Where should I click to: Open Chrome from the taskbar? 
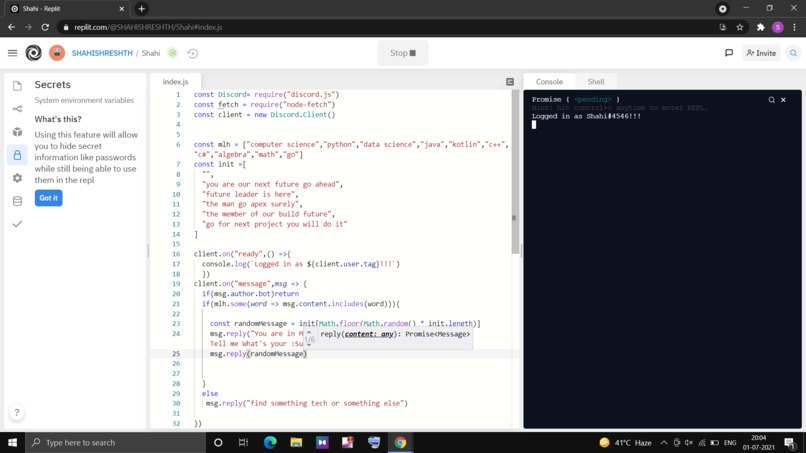click(400, 442)
